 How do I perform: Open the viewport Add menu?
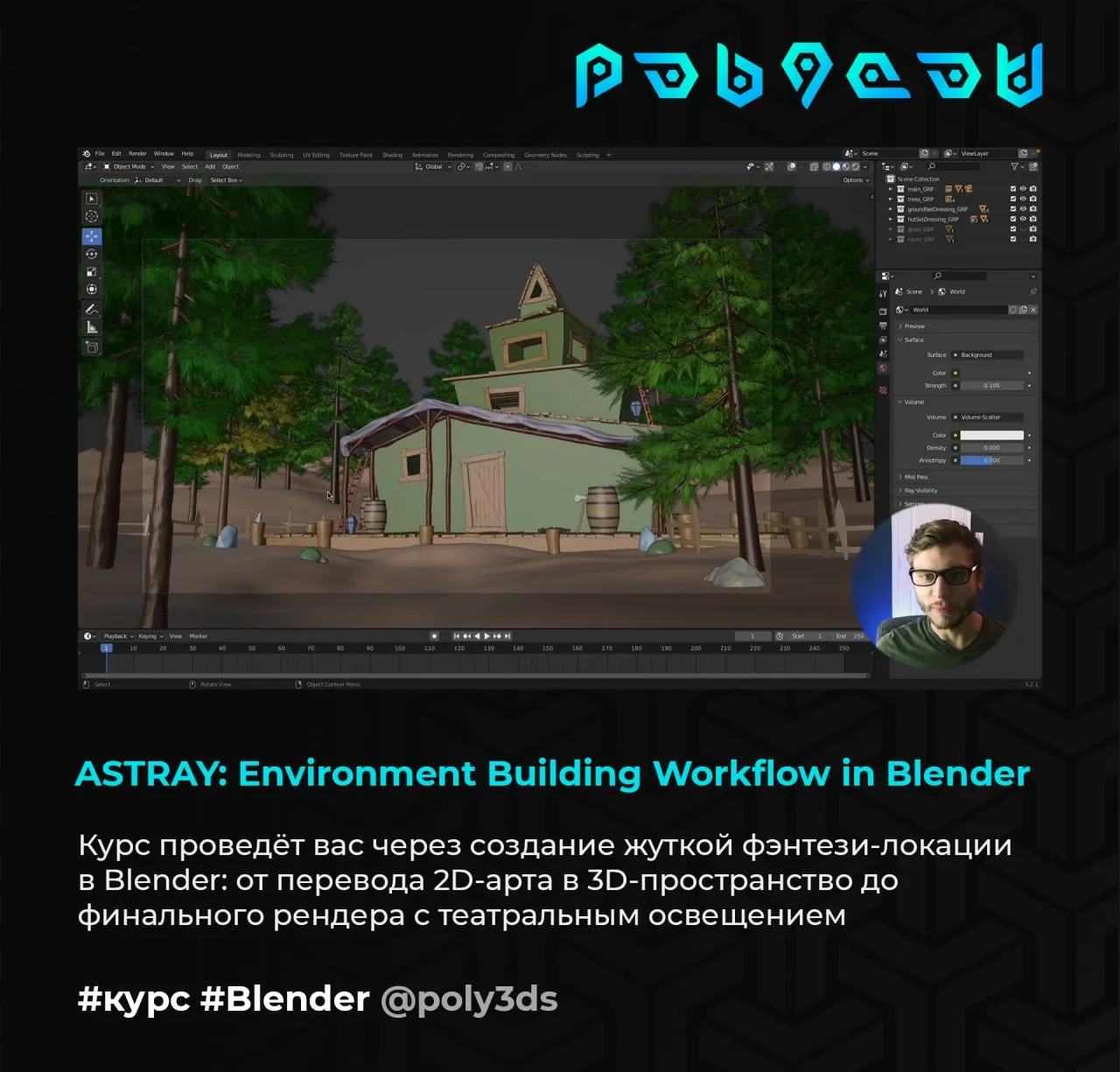pos(210,166)
